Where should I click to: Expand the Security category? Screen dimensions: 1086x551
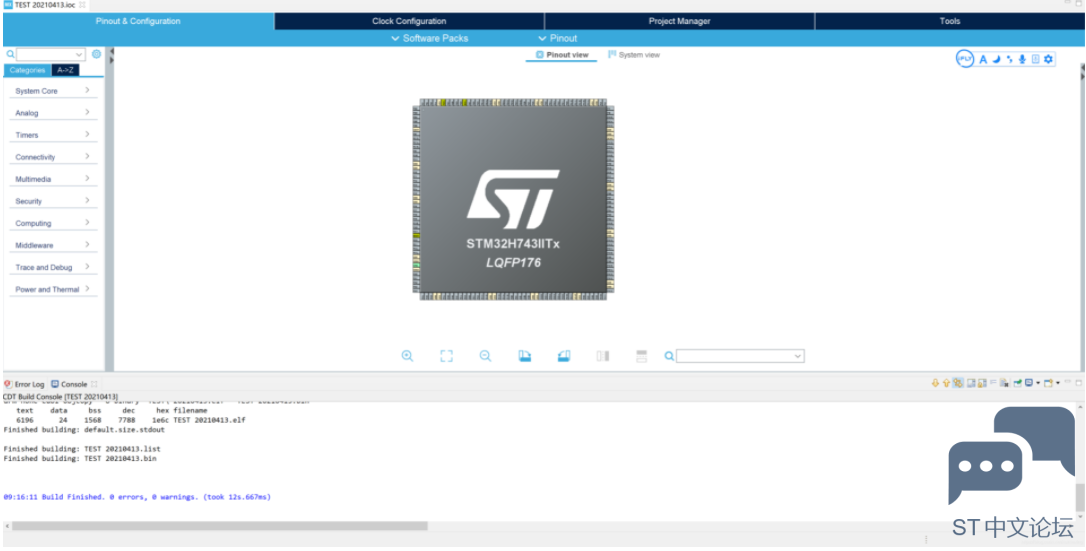tap(53, 201)
